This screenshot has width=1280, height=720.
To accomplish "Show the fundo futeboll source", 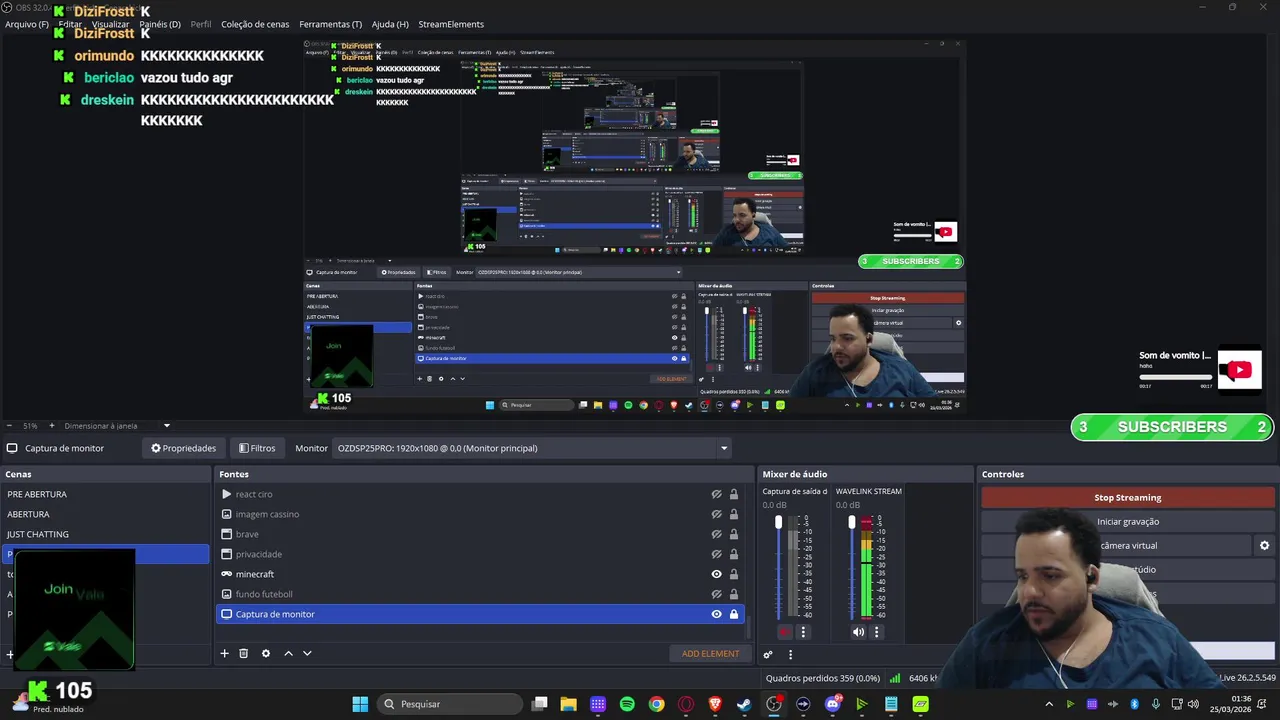I will [716, 594].
